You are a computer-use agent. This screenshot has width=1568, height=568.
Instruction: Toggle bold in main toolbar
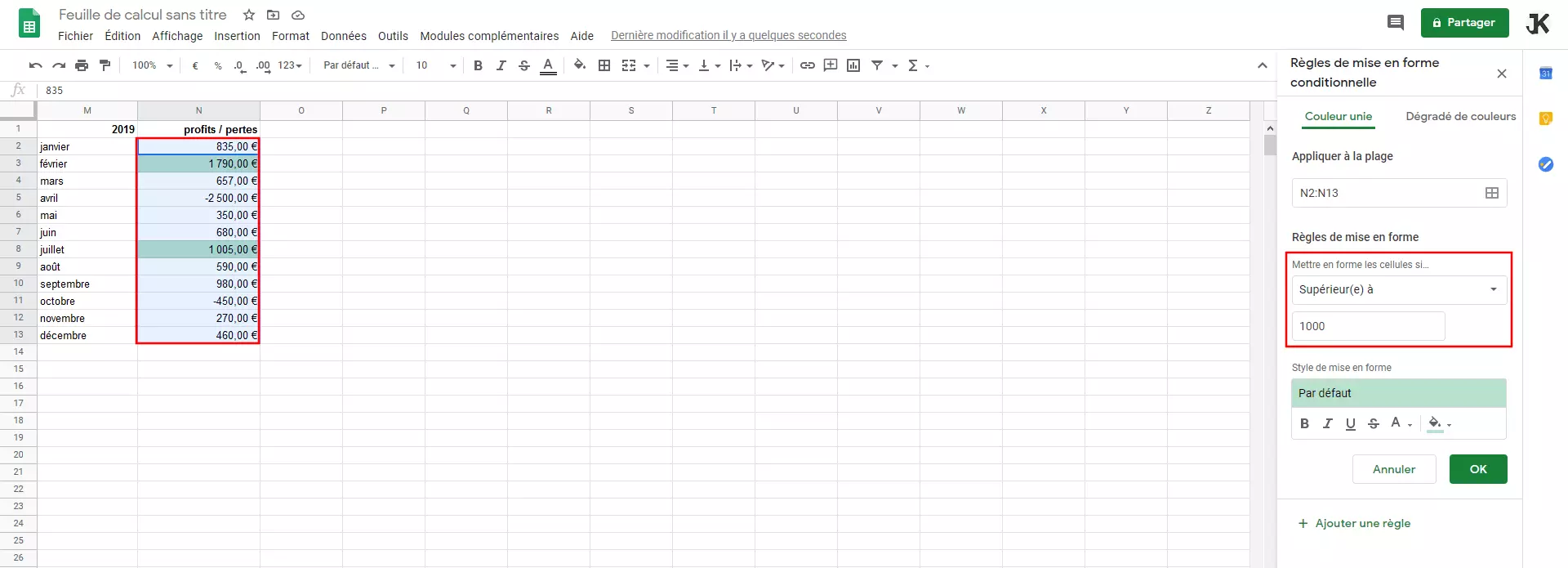[x=478, y=65]
